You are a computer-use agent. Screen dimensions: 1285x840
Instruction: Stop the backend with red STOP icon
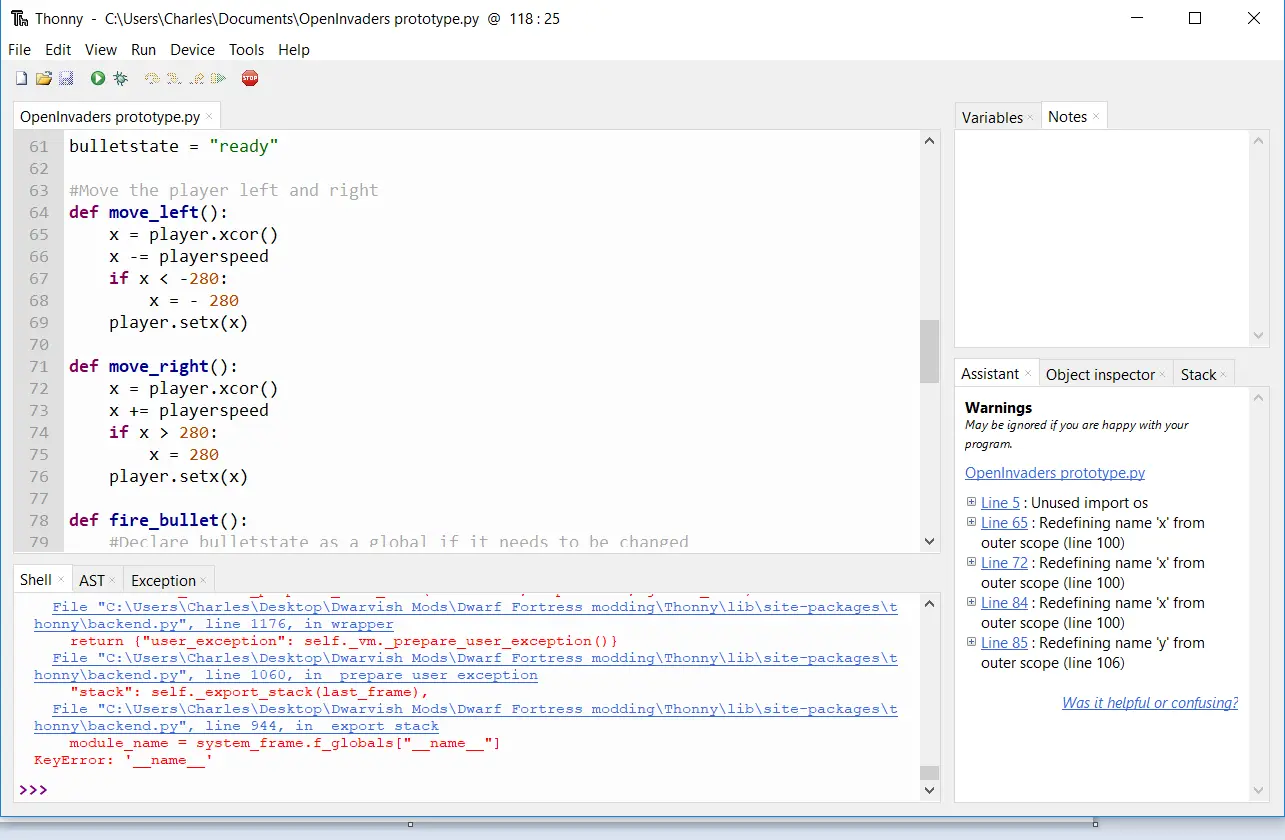250,78
